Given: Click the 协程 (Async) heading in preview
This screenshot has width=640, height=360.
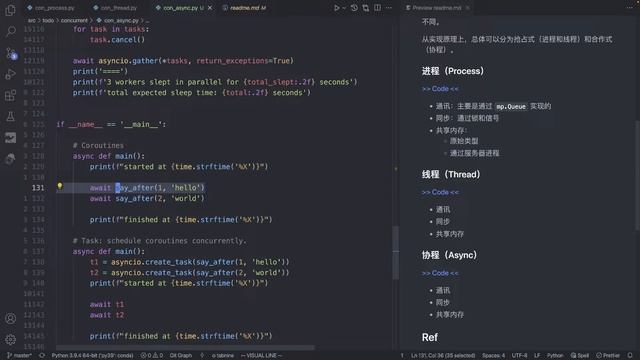Looking at the screenshot, I should [449, 255].
